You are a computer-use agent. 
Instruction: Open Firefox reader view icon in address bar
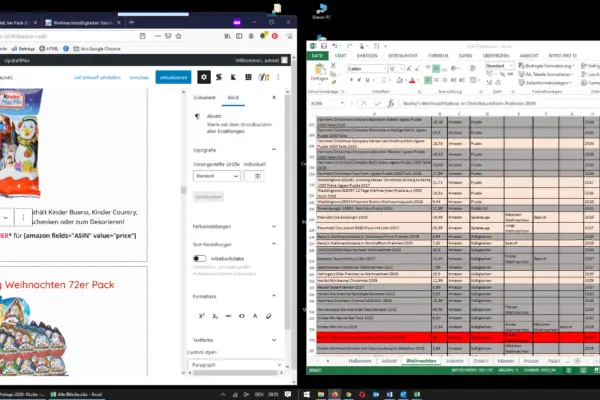pyautogui.click(x=142, y=36)
